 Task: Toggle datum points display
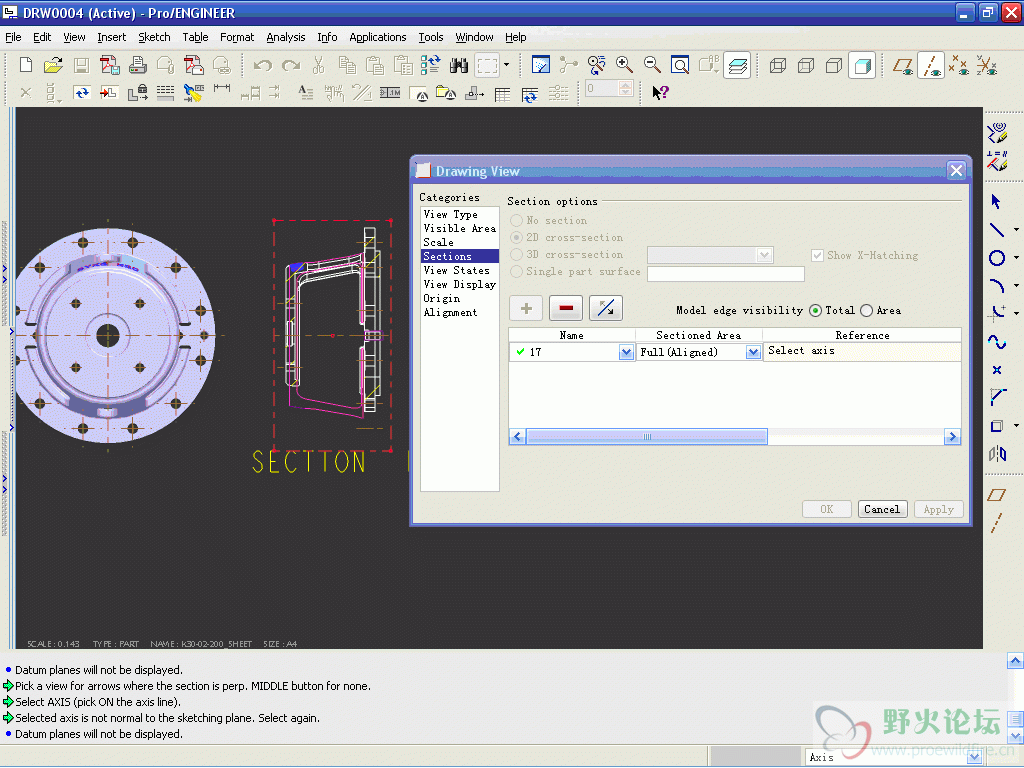tap(959, 65)
